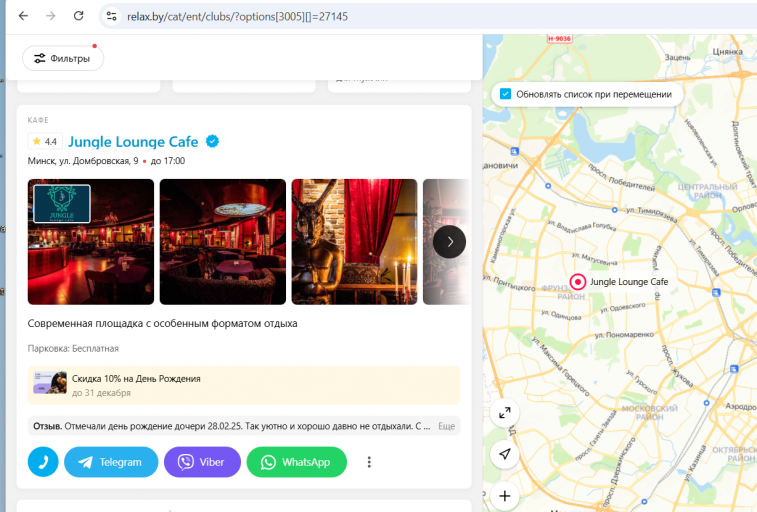Click the review text about день рождение

tap(232, 426)
